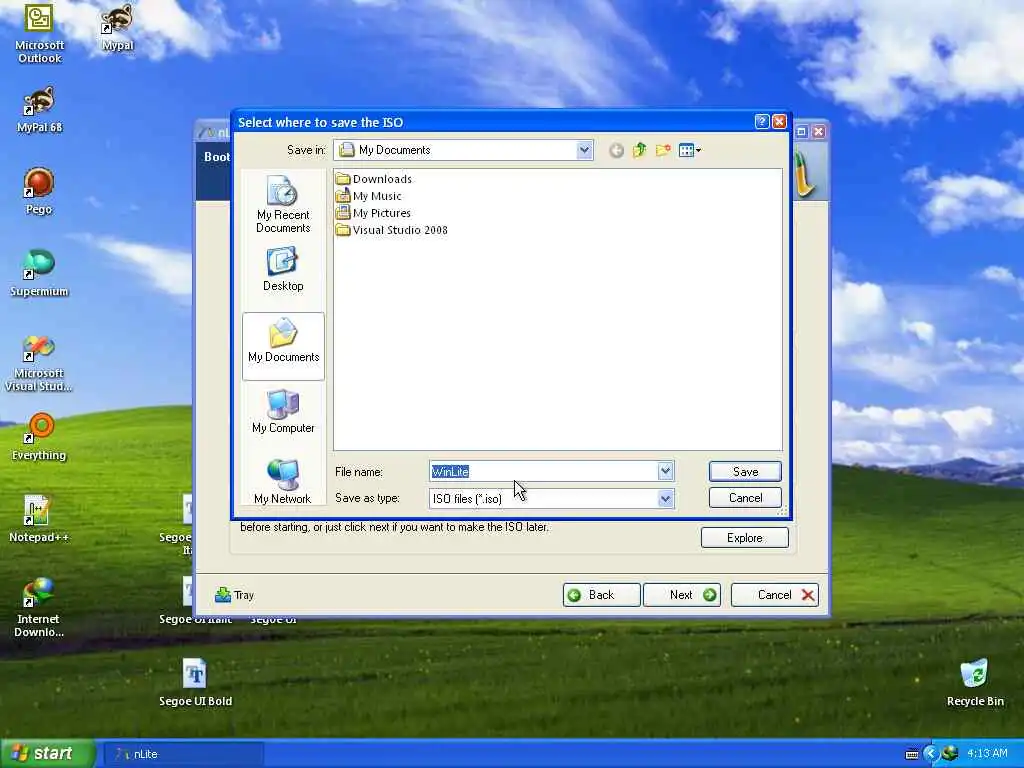Select the MyPal 68 desktop icon
This screenshot has width=1024, height=768.
(x=39, y=110)
